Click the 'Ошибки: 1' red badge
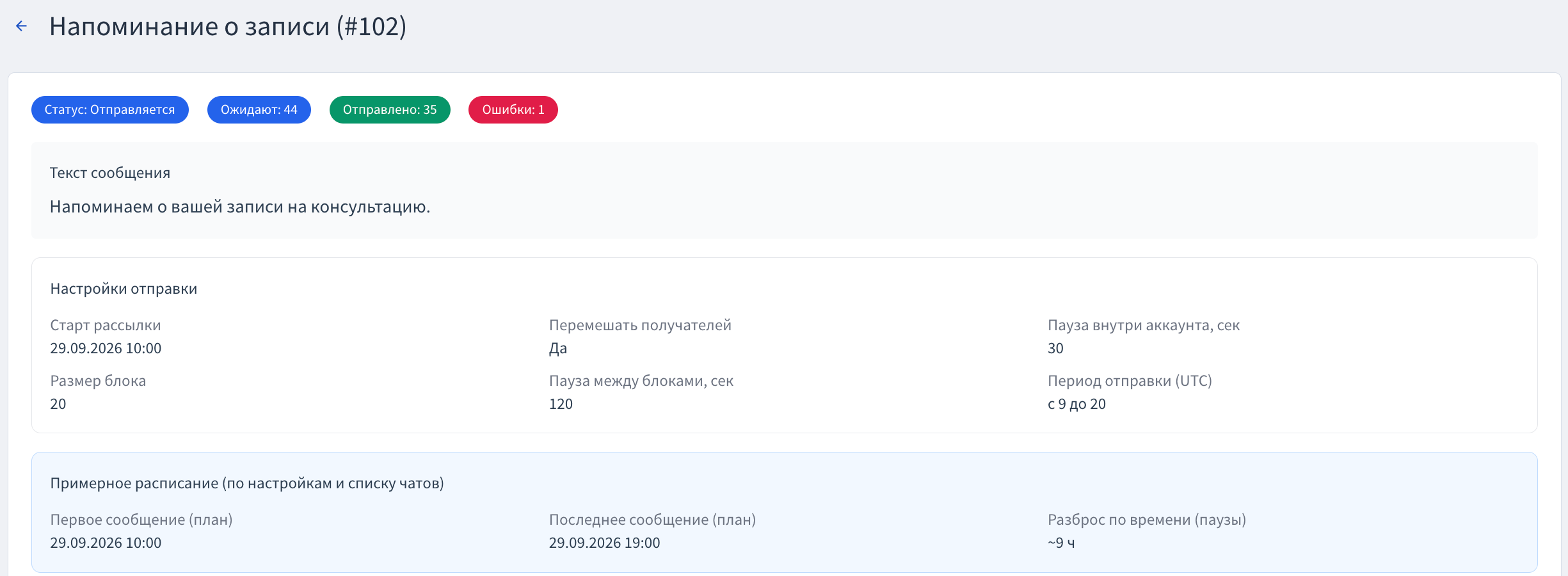Viewport: 1568px width, 576px height. (x=513, y=109)
